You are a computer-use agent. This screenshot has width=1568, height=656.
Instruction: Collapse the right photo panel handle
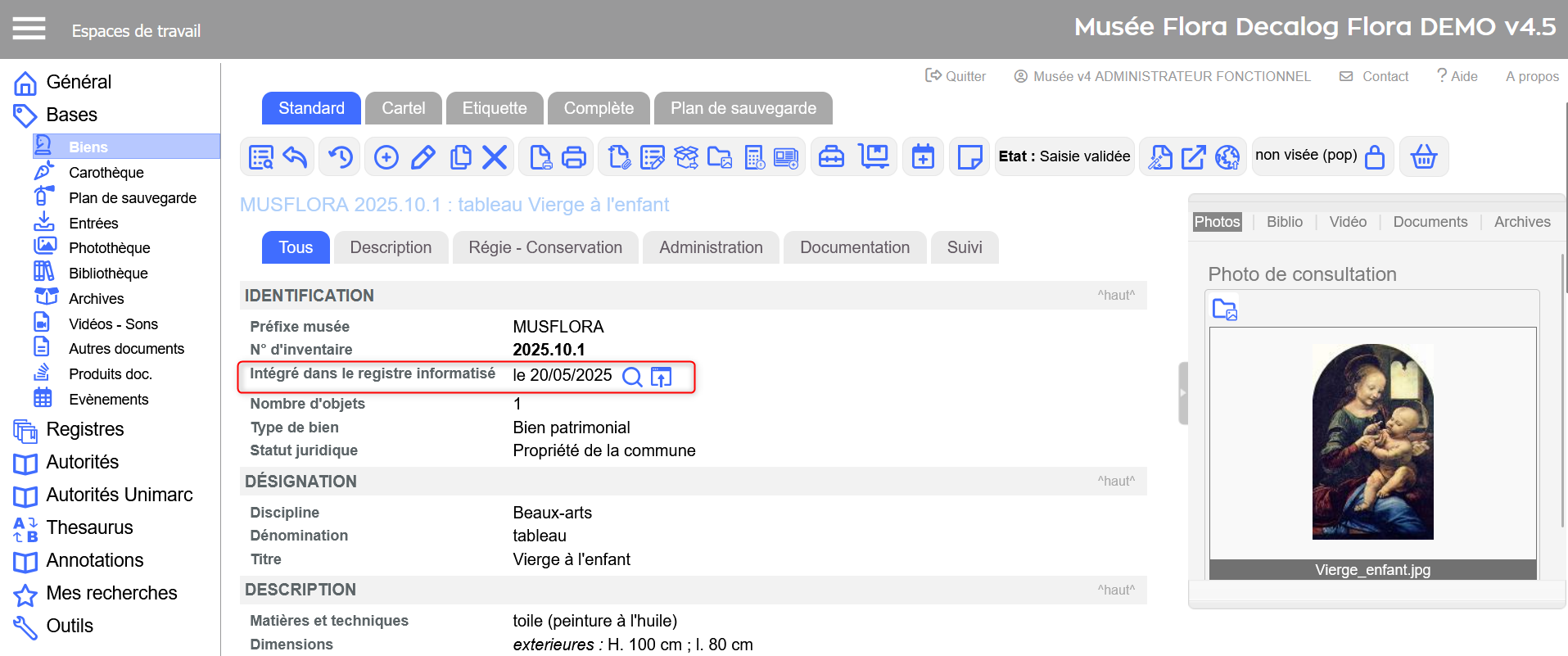coord(1182,393)
